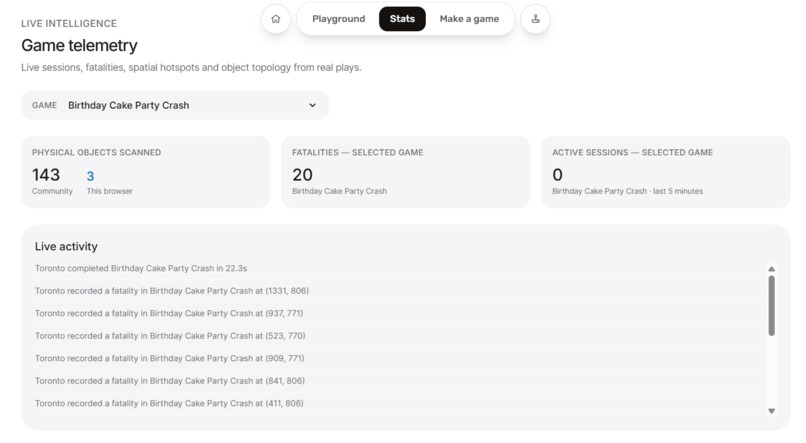Click 'Birthday Cake Party Crash · last 5 minutes' caption

tap(628, 191)
